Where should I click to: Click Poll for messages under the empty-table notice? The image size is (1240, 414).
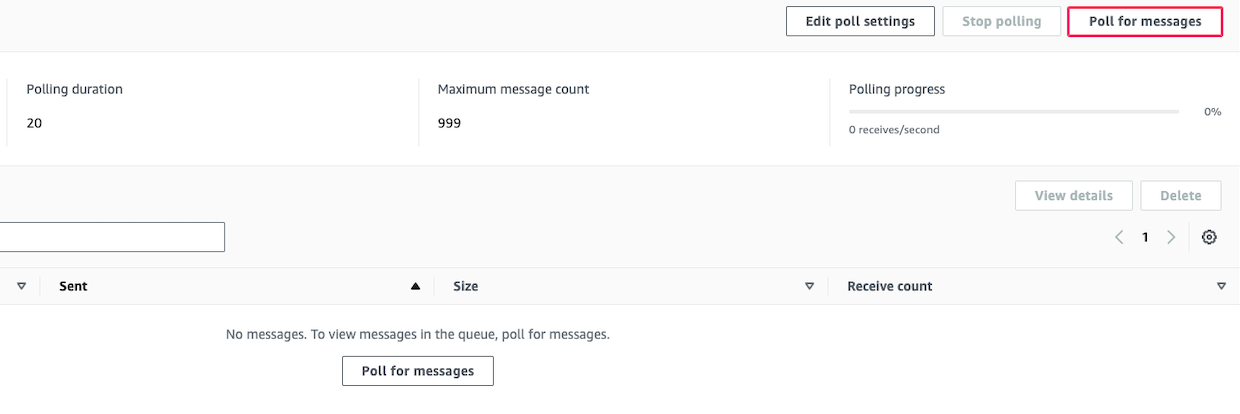tap(418, 370)
